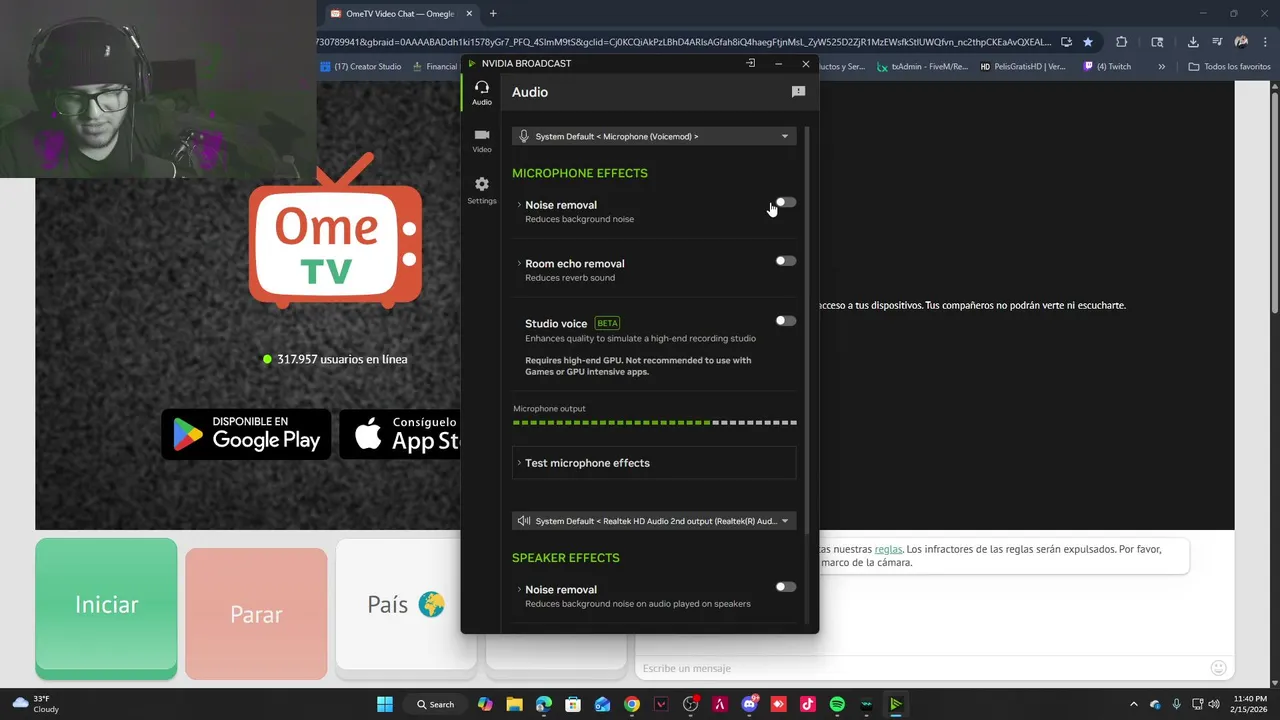The image size is (1280, 720).
Task: Toggle microphone Noise removal
Action: tap(786, 202)
